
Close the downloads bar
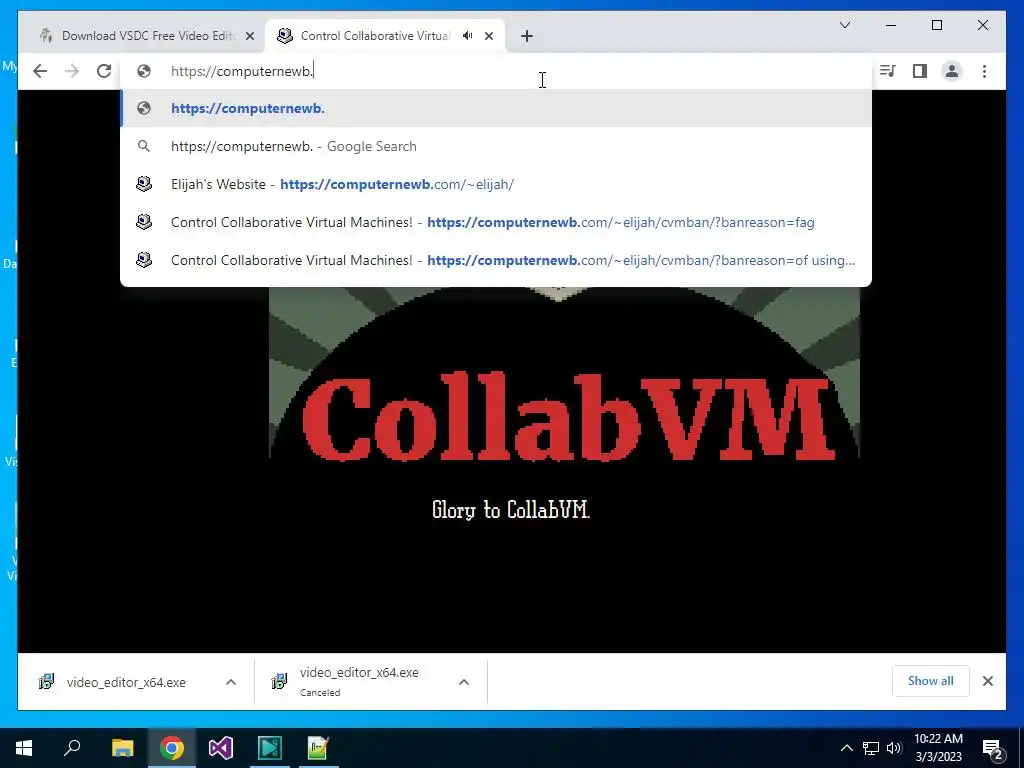(x=988, y=681)
